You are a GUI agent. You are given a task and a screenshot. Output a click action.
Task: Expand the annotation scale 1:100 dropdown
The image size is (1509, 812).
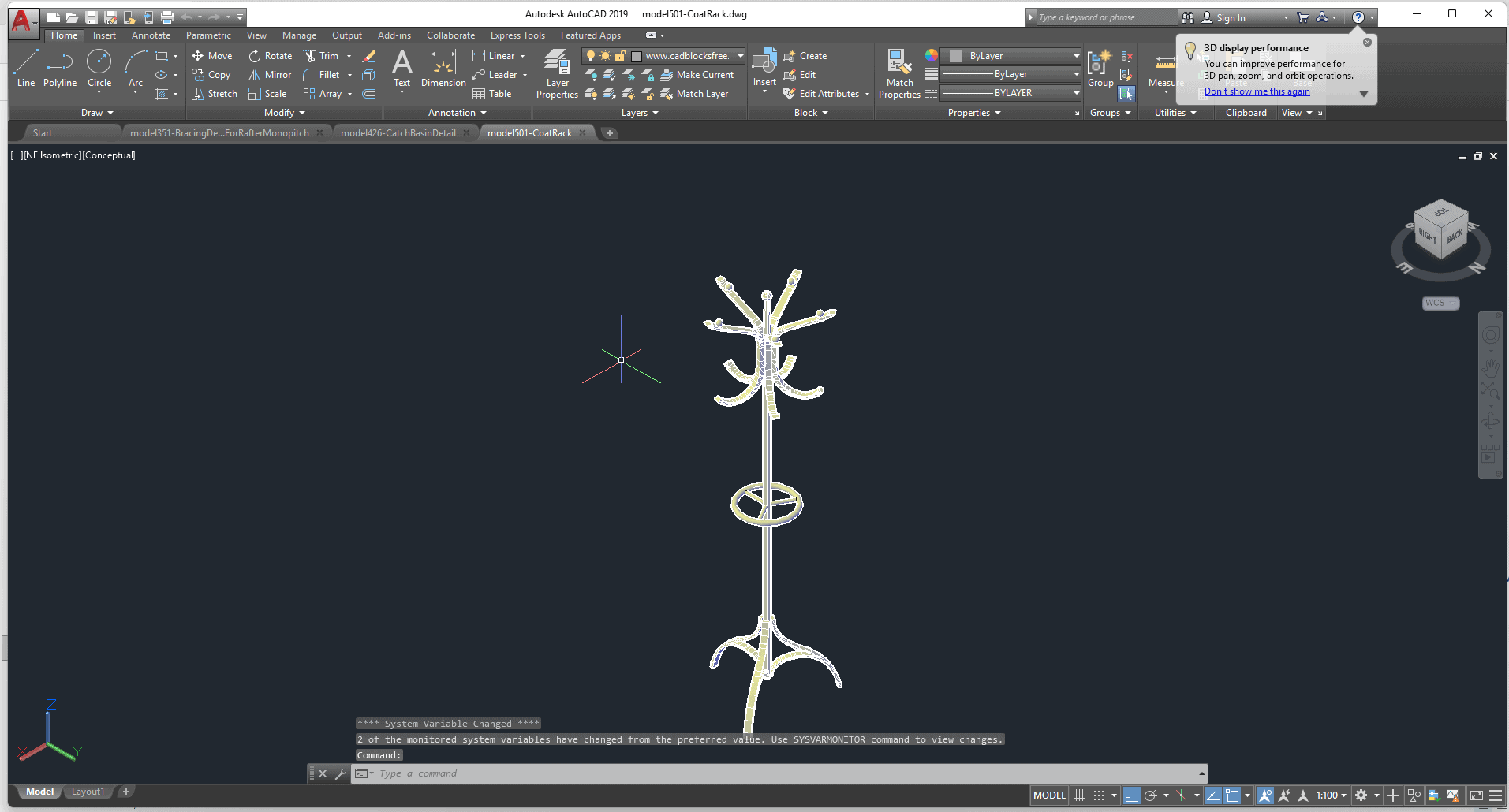pyautogui.click(x=1332, y=795)
